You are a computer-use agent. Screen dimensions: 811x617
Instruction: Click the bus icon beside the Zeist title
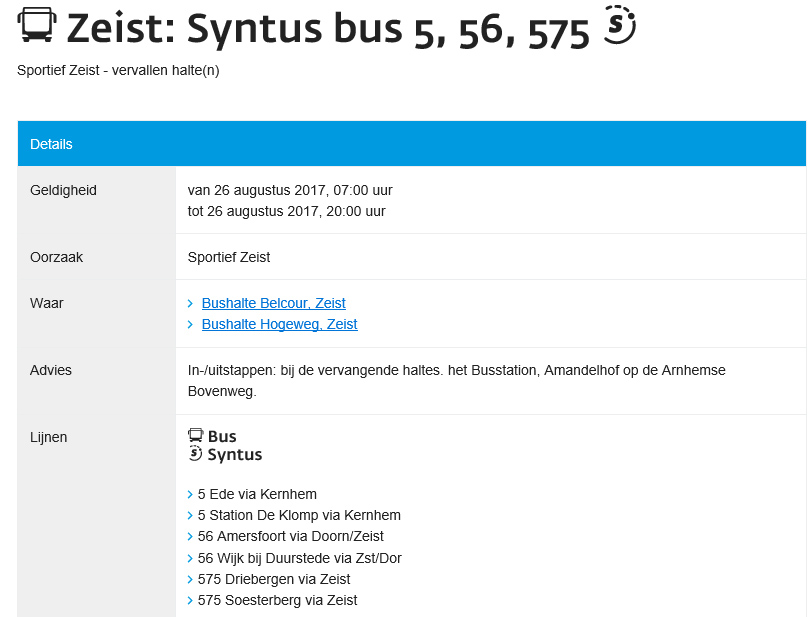coord(37,24)
